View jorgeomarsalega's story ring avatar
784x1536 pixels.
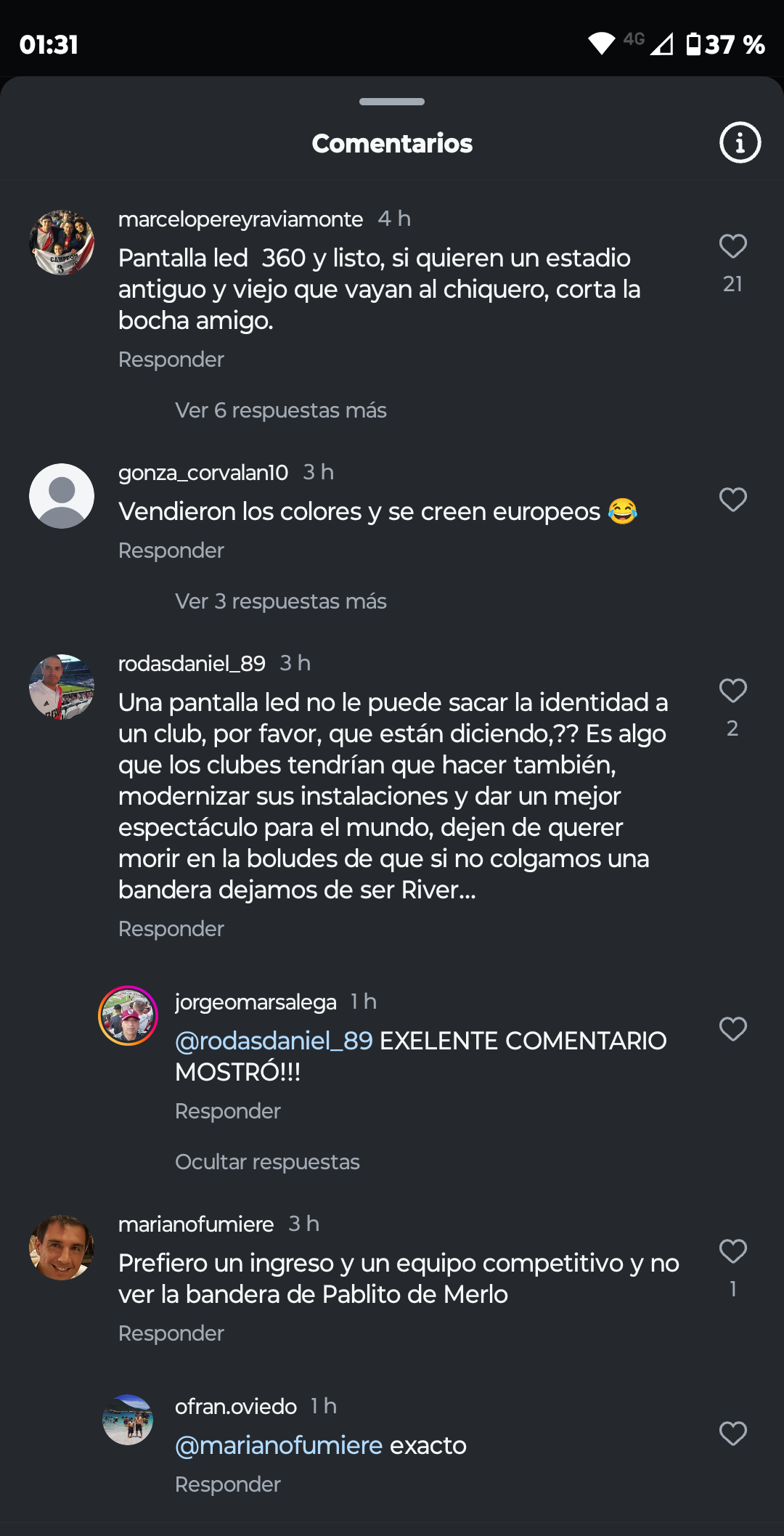coord(128,1015)
